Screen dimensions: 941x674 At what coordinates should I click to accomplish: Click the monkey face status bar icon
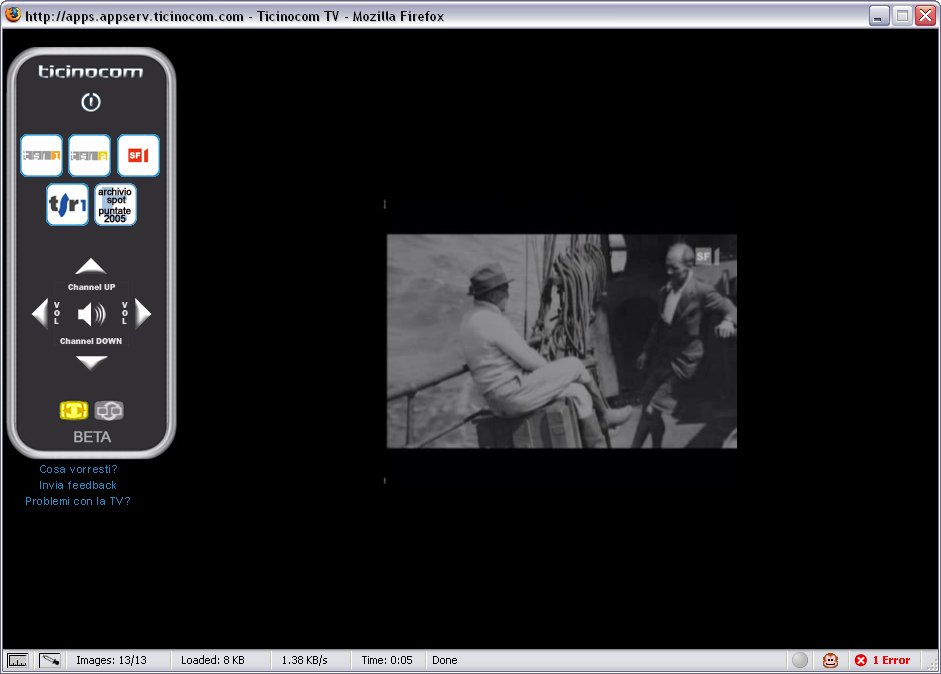pyautogui.click(x=830, y=660)
